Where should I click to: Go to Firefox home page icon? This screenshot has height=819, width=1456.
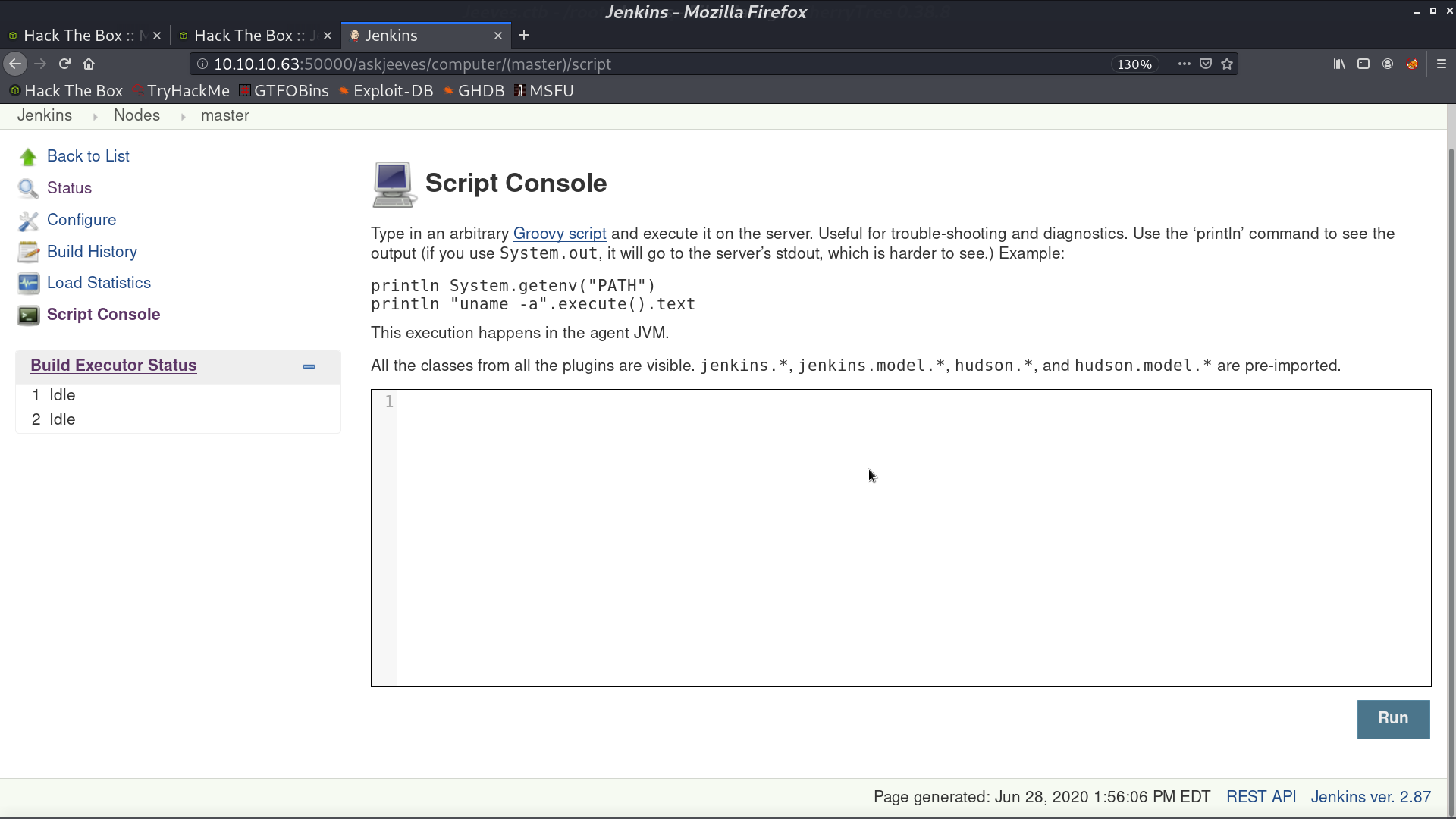click(89, 64)
